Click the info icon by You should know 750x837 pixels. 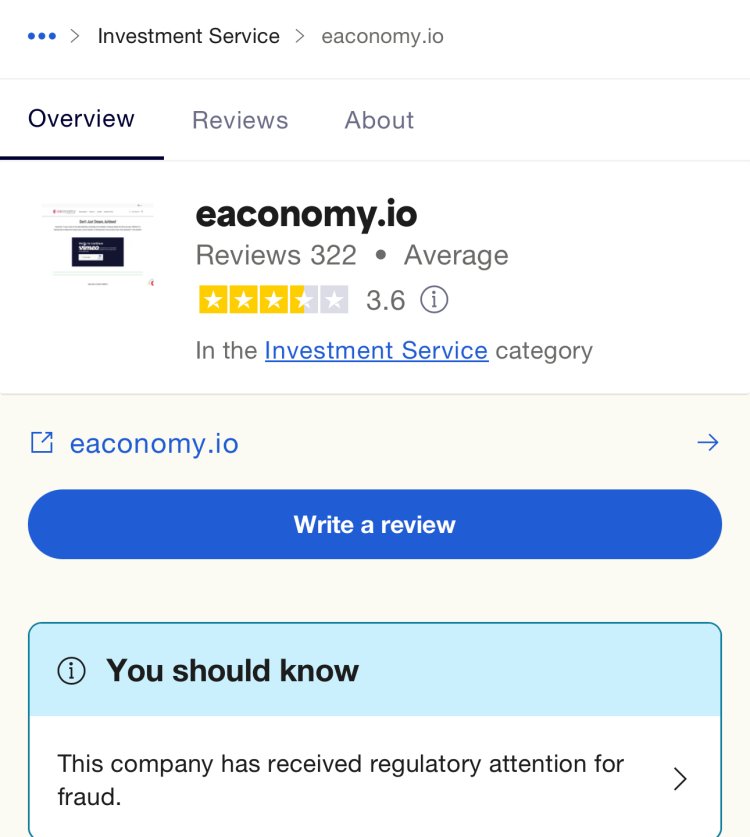(72, 670)
